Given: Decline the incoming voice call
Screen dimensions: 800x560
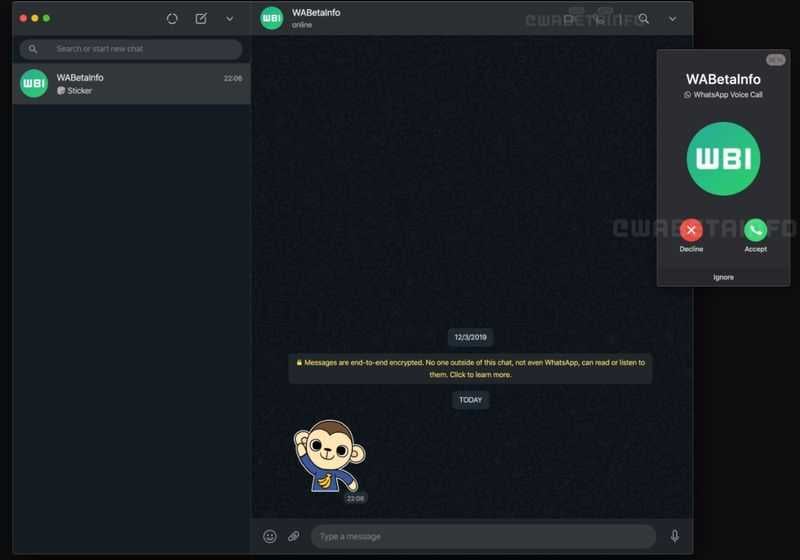Looking at the screenshot, I should [691, 230].
